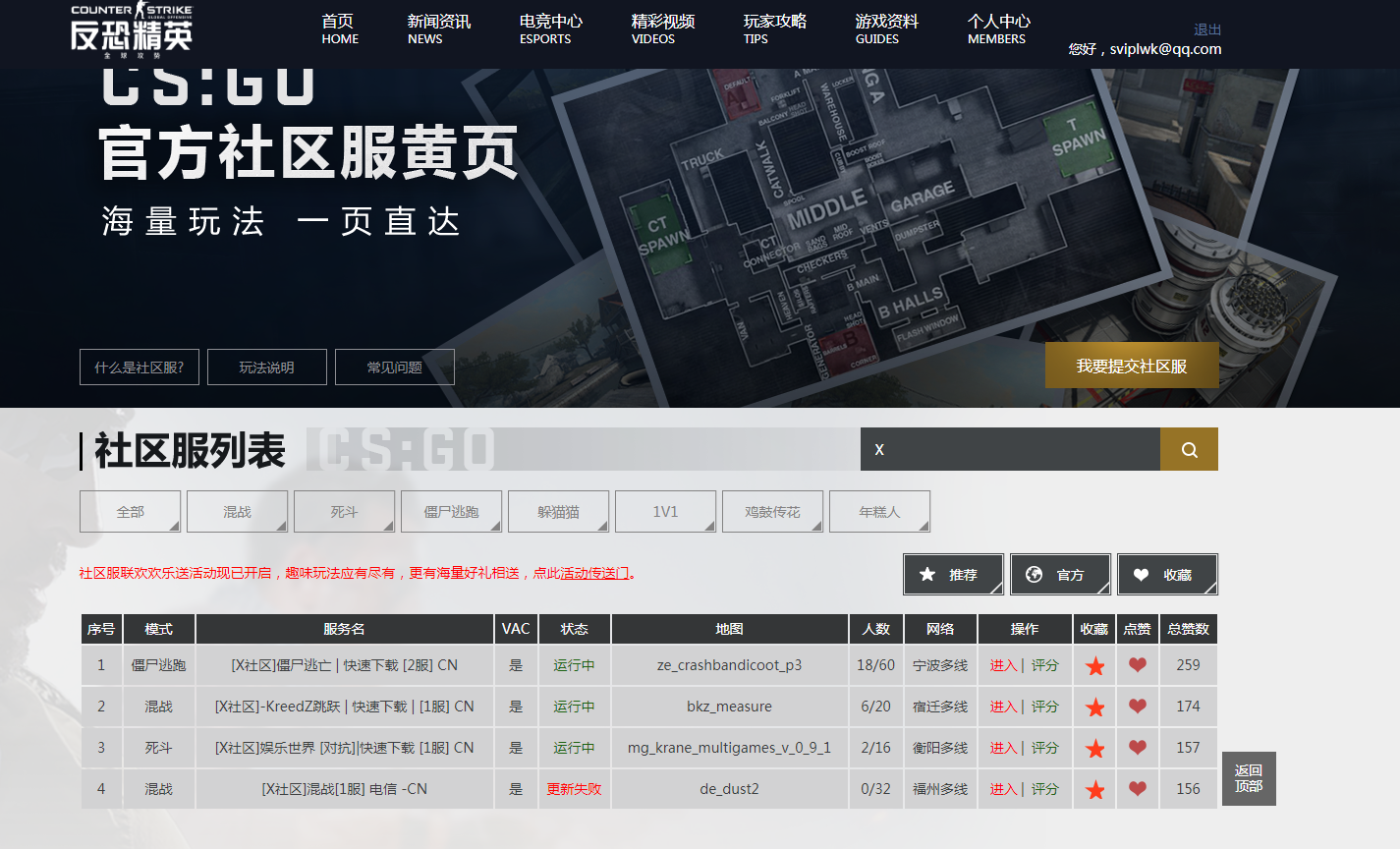The image size is (1400, 849).
Task: Open the 个人中心 MEMBERS menu
Action: [x=995, y=29]
